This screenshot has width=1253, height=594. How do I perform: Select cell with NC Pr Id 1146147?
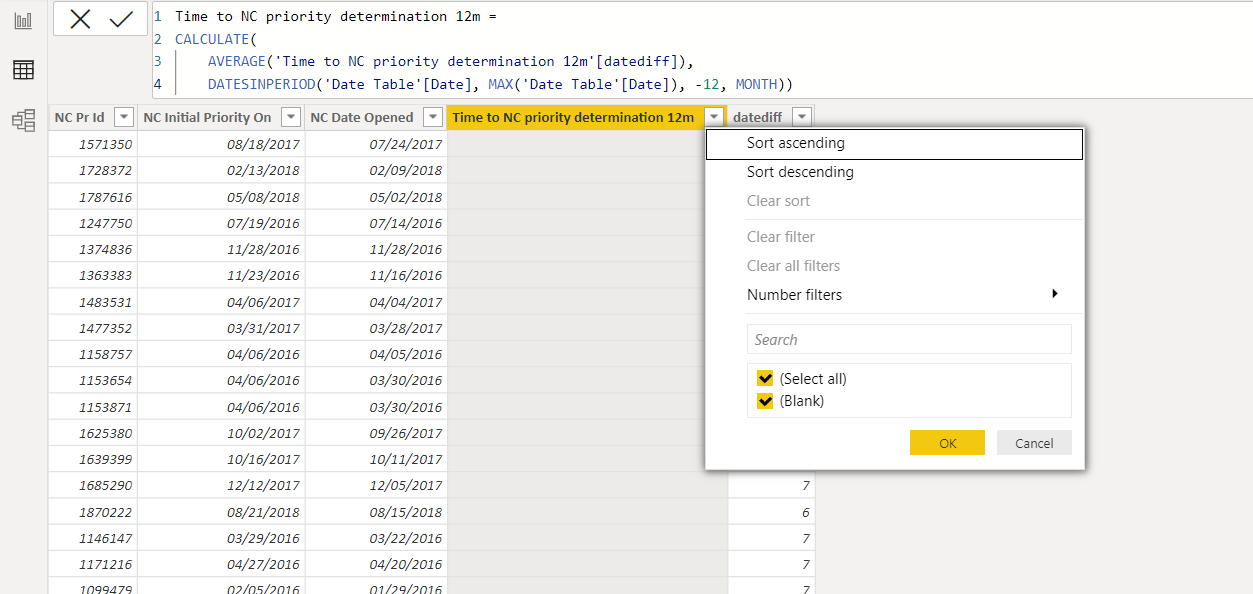click(93, 538)
